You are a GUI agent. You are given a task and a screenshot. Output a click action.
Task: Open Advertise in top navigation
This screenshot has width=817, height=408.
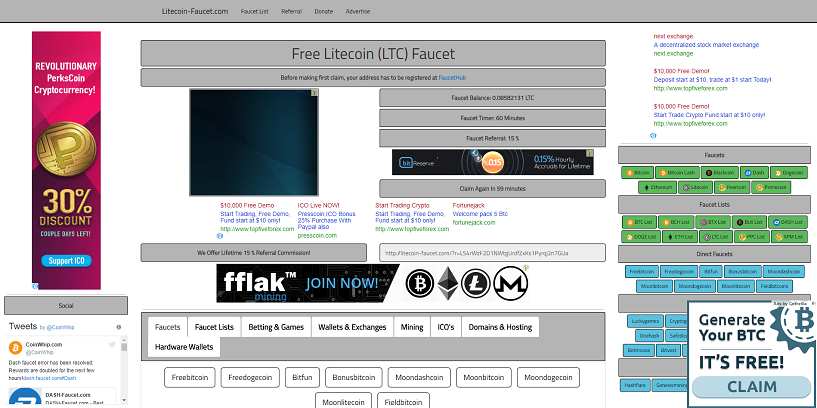tap(358, 11)
